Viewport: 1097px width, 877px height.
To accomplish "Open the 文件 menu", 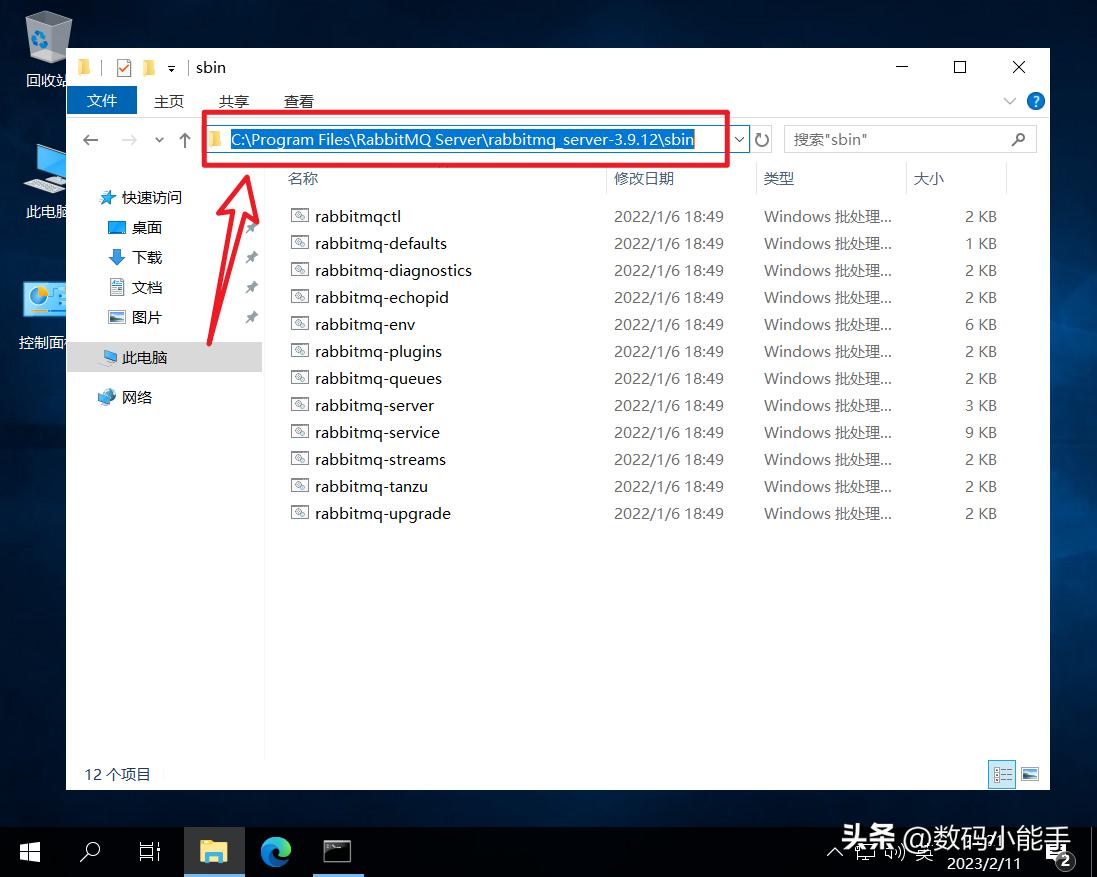I will coord(102,101).
